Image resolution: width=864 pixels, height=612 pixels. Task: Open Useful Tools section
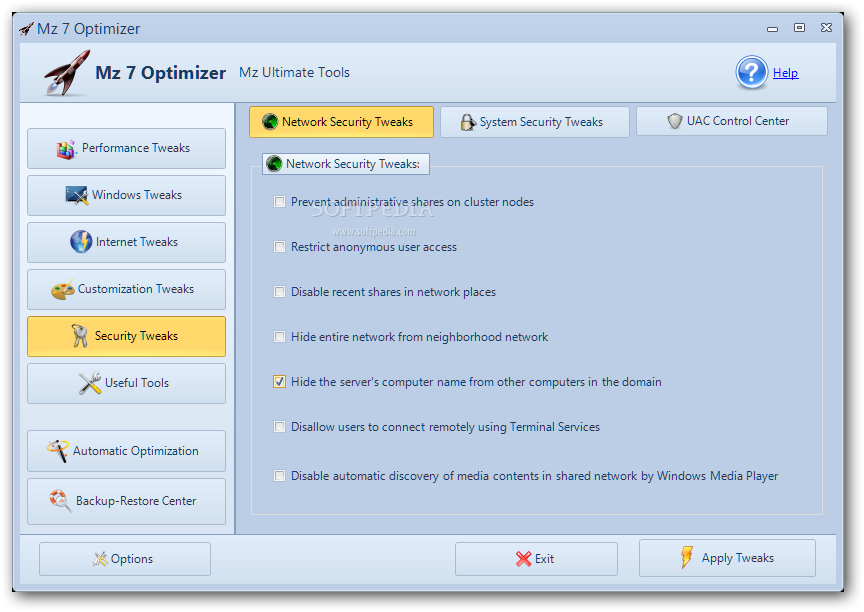pyautogui.click(x=126, y=383)
